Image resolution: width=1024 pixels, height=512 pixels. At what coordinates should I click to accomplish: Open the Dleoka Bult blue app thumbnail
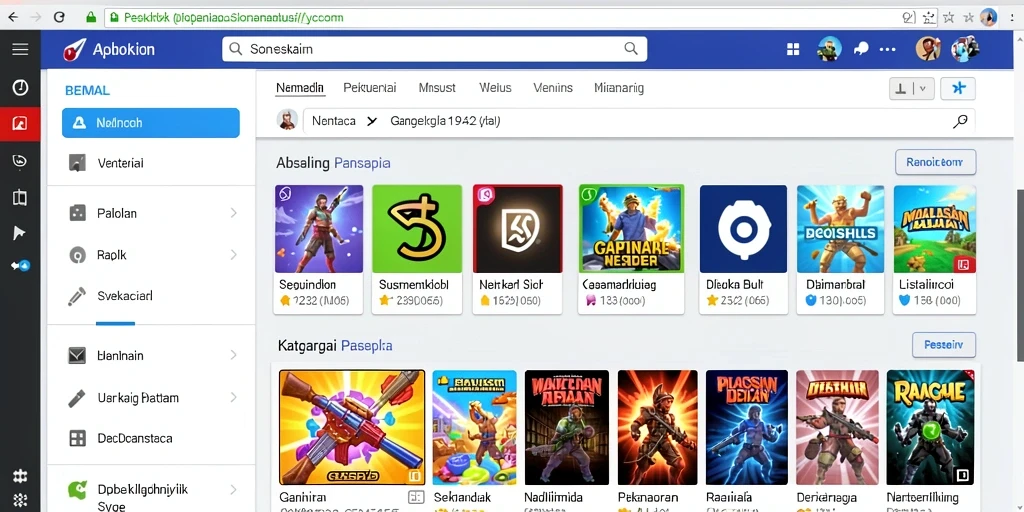(743, 229)
